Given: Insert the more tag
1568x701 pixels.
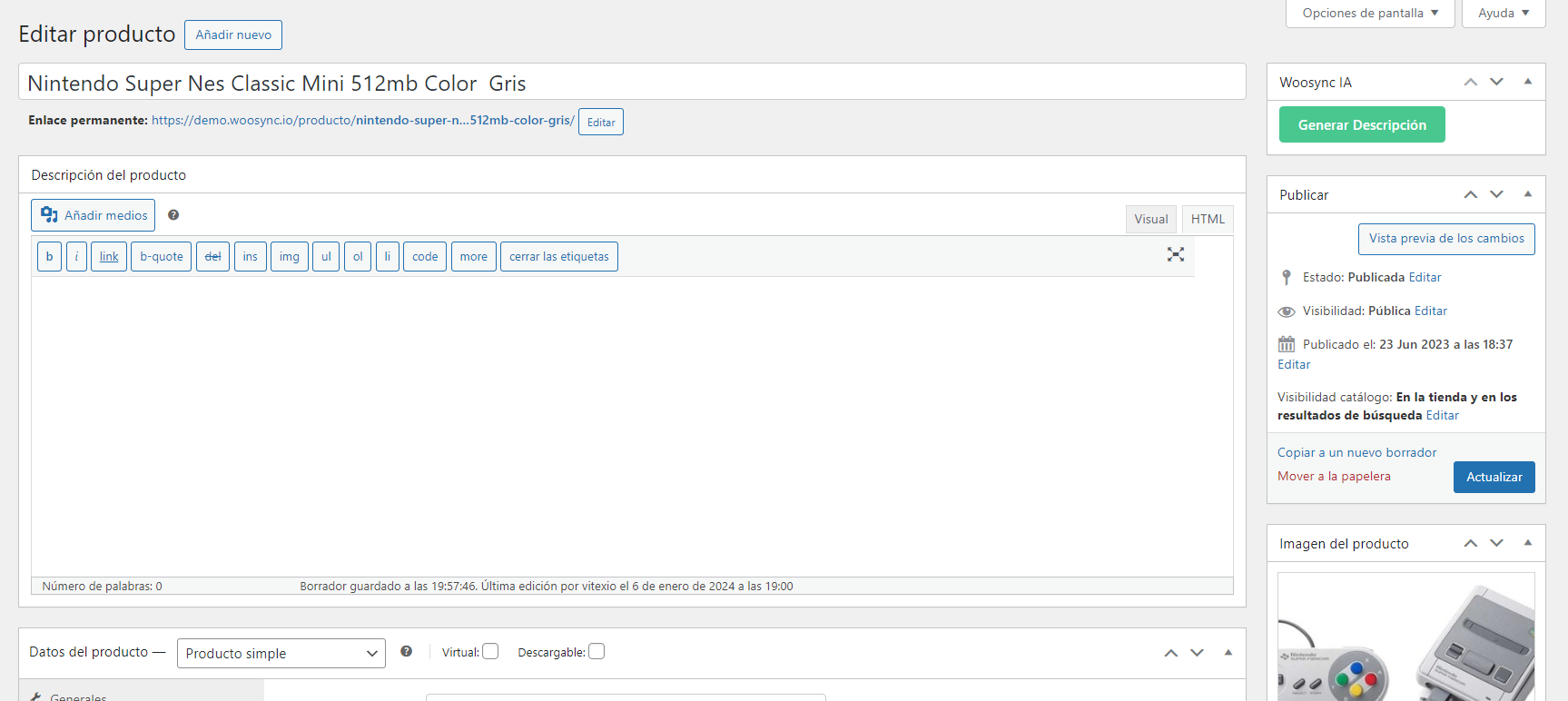Looking at the screenshot, I should 473,256.
